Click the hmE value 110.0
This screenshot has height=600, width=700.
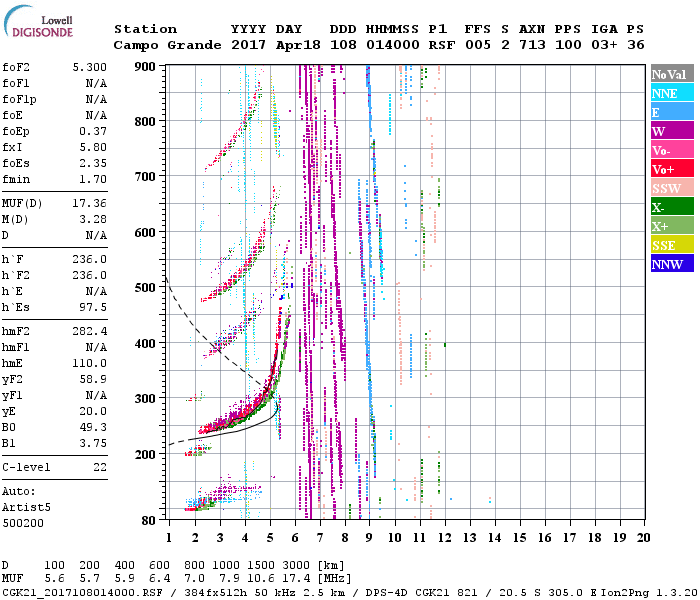90,363
